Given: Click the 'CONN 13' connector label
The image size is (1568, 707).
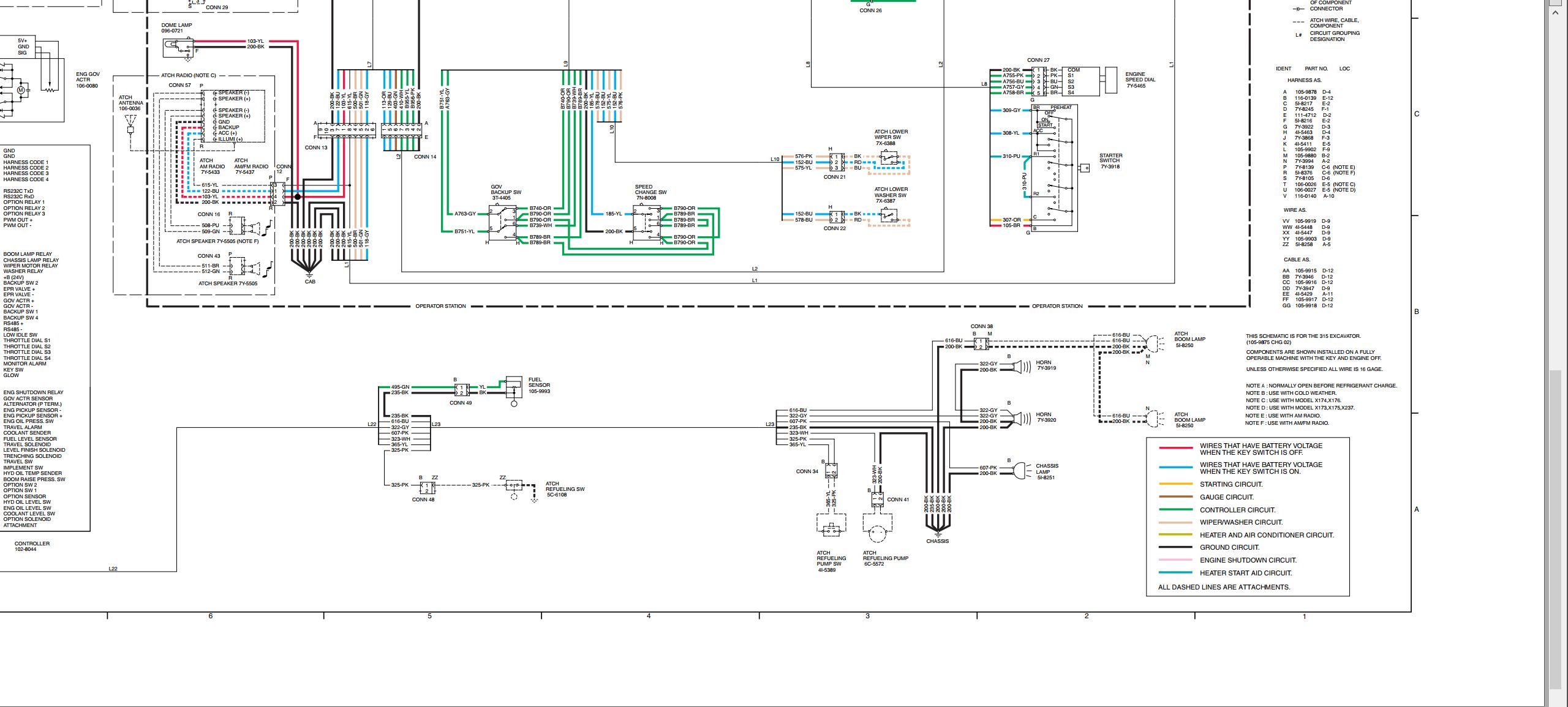Looking at the screenshot, I should coord(316,148).
